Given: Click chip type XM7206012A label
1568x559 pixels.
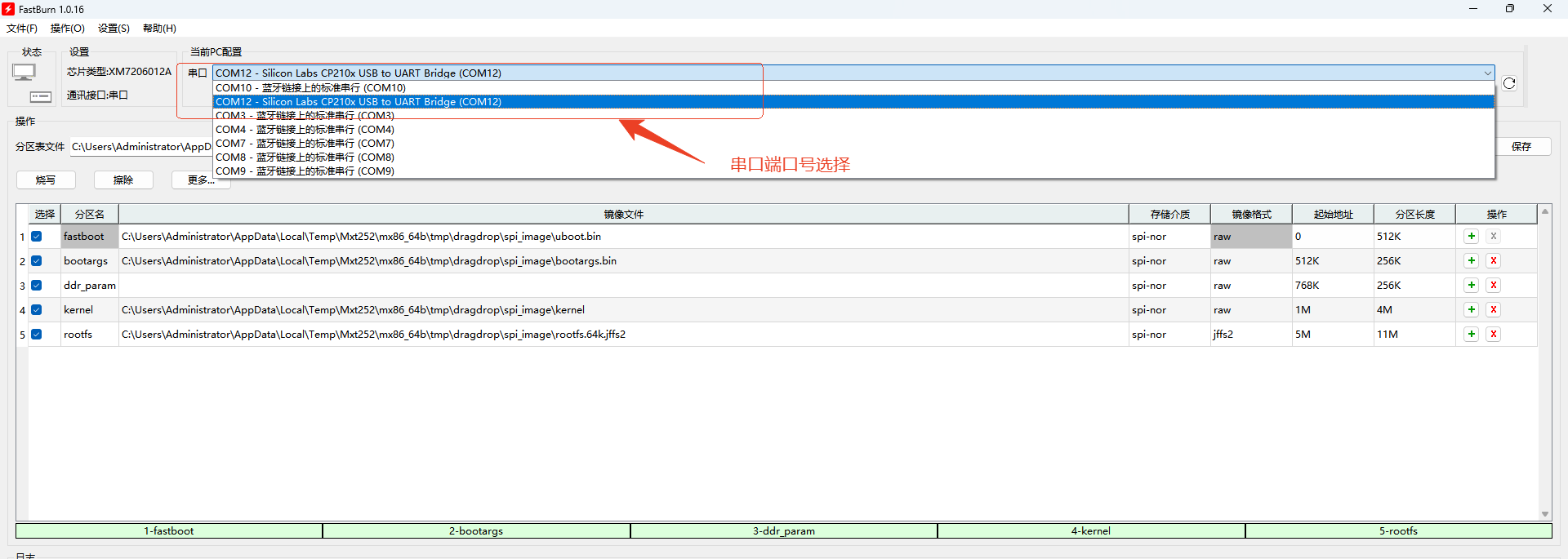Looking at the screenshot, I should (x=119, y=72).
